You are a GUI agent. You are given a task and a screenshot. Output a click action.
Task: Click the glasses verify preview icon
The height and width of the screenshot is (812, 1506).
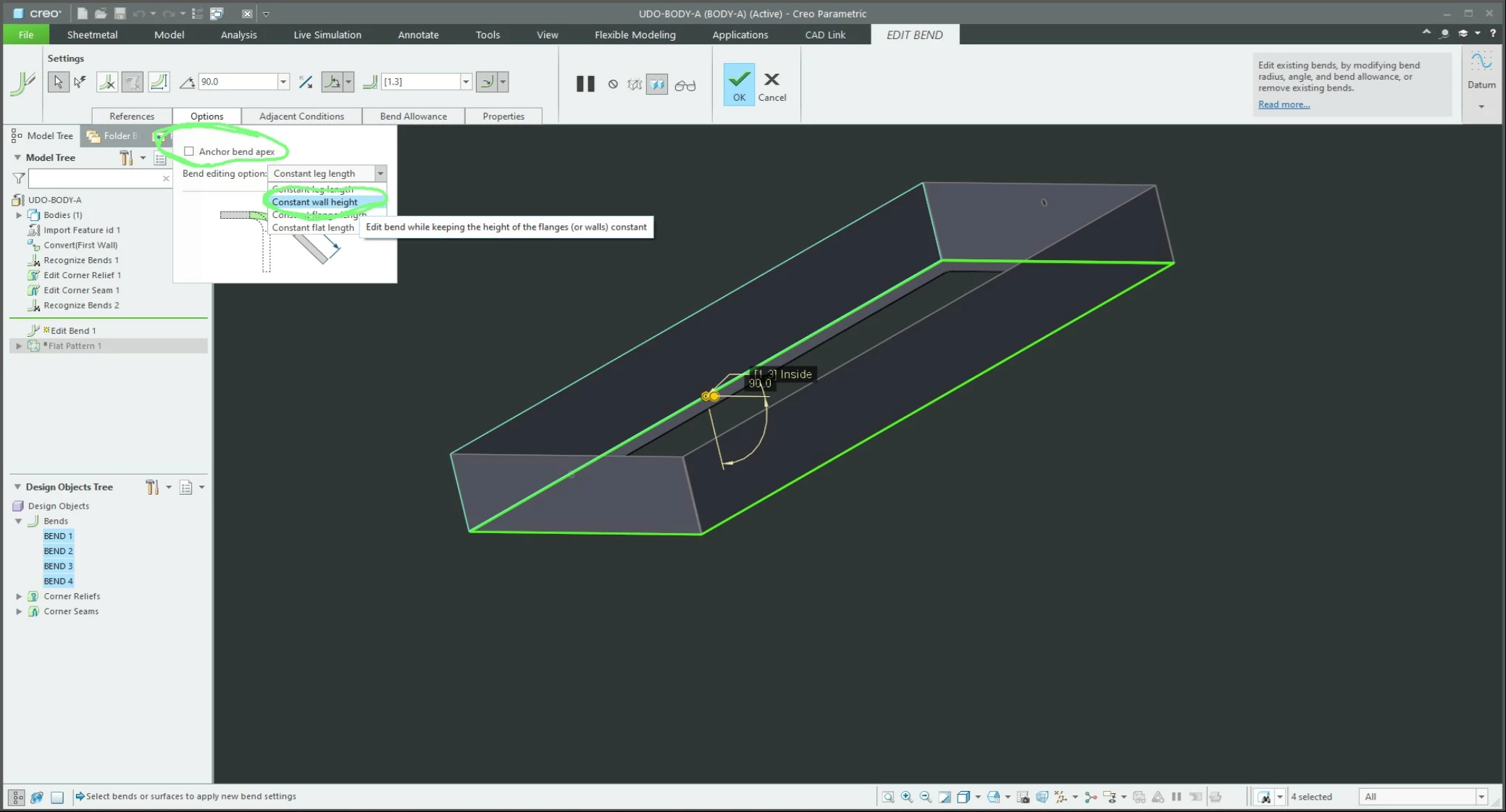[x=685, y=85]
